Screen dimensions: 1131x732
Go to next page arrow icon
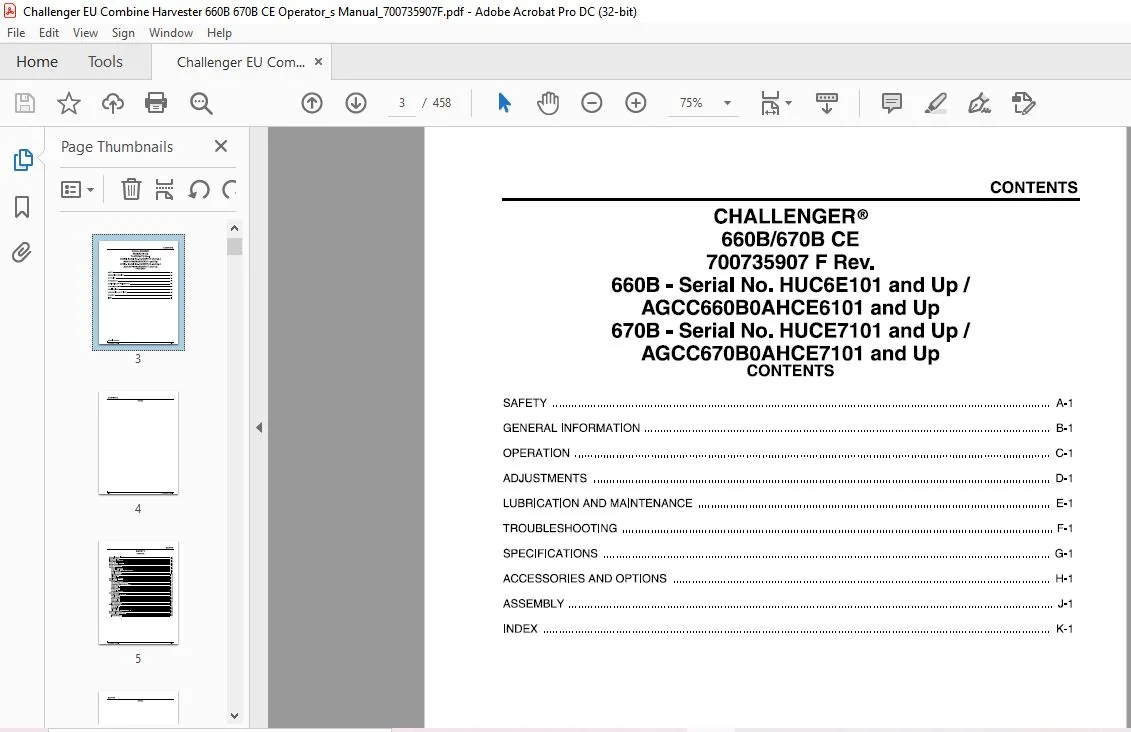(356, 103)
